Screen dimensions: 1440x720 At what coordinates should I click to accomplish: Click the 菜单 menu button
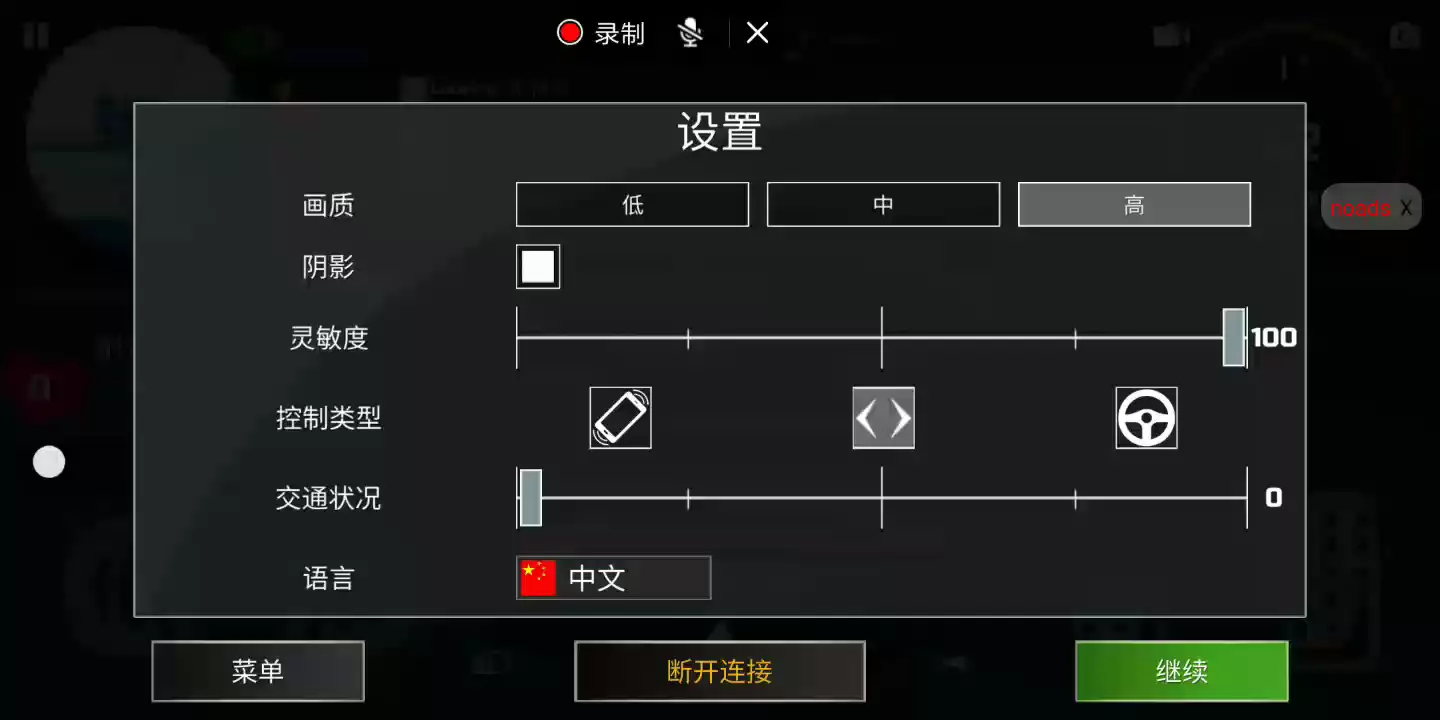(258, 671)
